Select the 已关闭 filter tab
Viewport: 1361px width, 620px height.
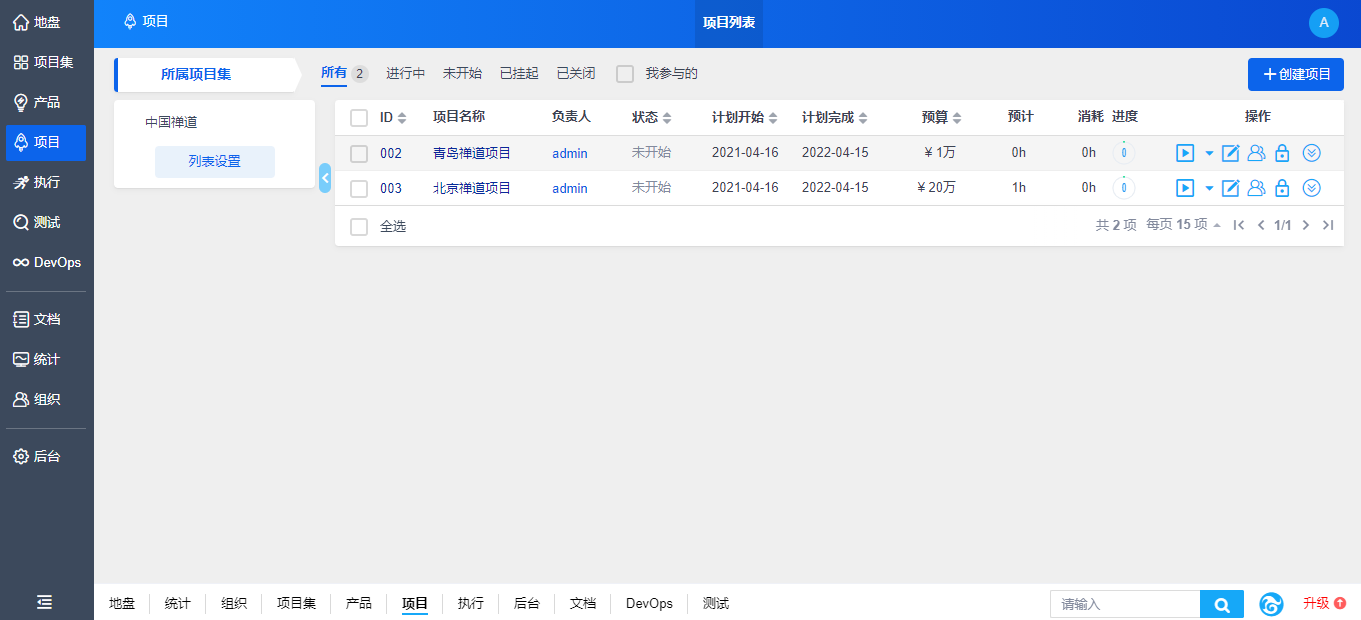coord(576,74)
